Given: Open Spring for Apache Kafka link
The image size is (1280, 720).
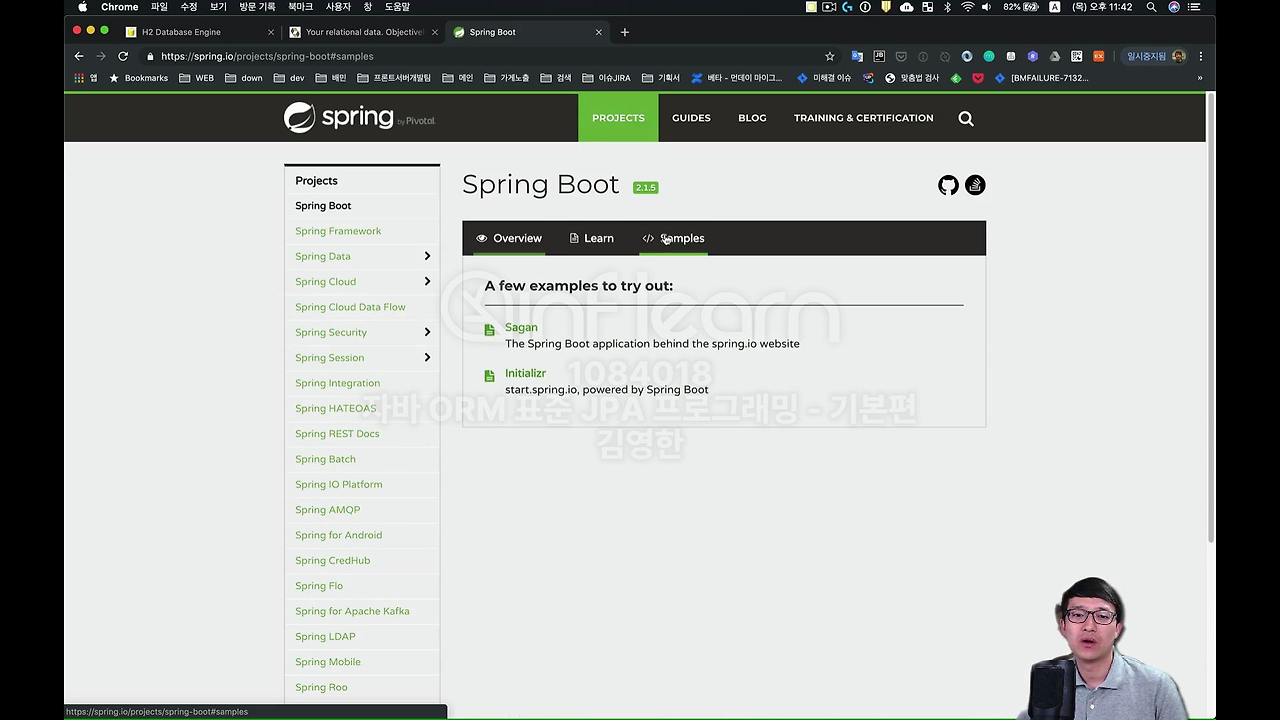Looking at the screenshot, I should (x=352, y=611).
